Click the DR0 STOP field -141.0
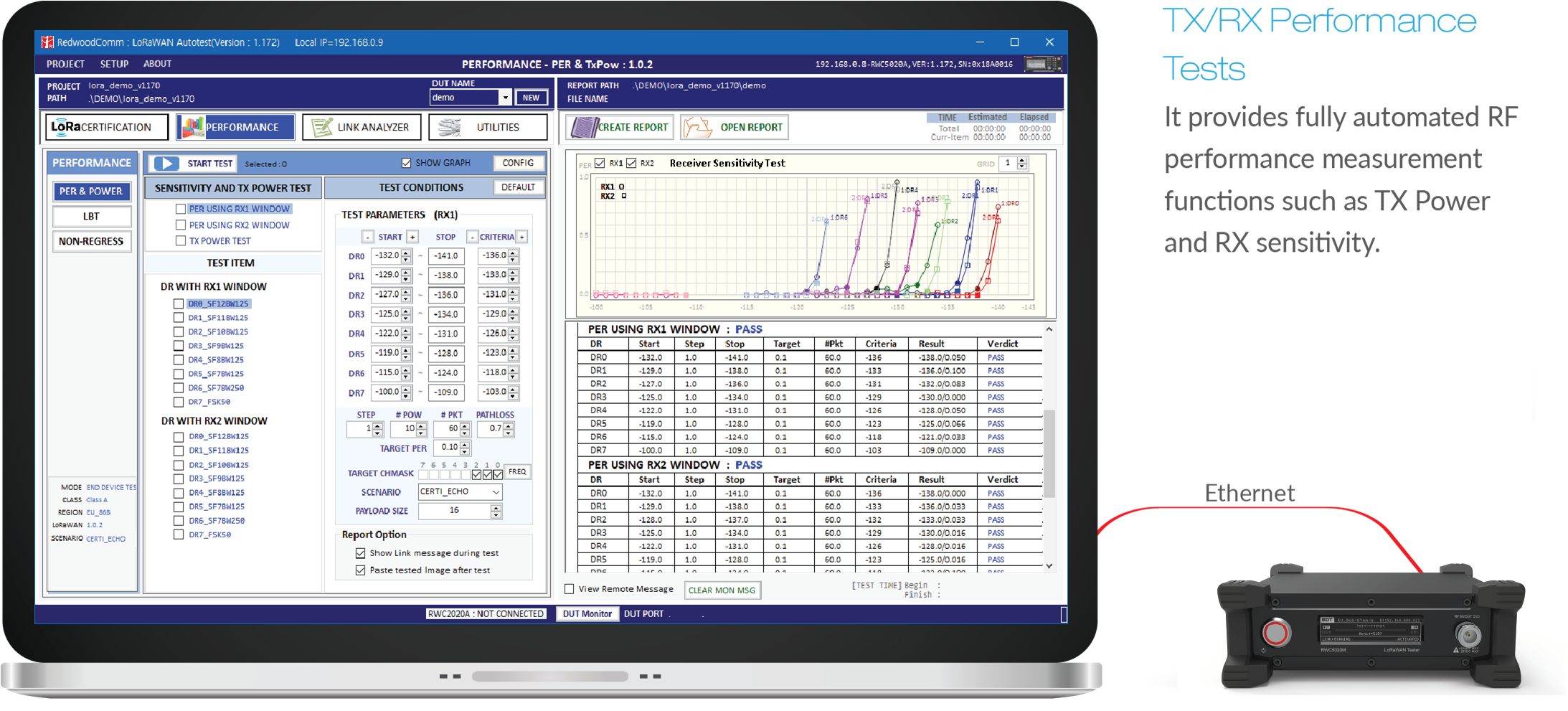This screenshot has height=711, width=1568. (446, 256)
